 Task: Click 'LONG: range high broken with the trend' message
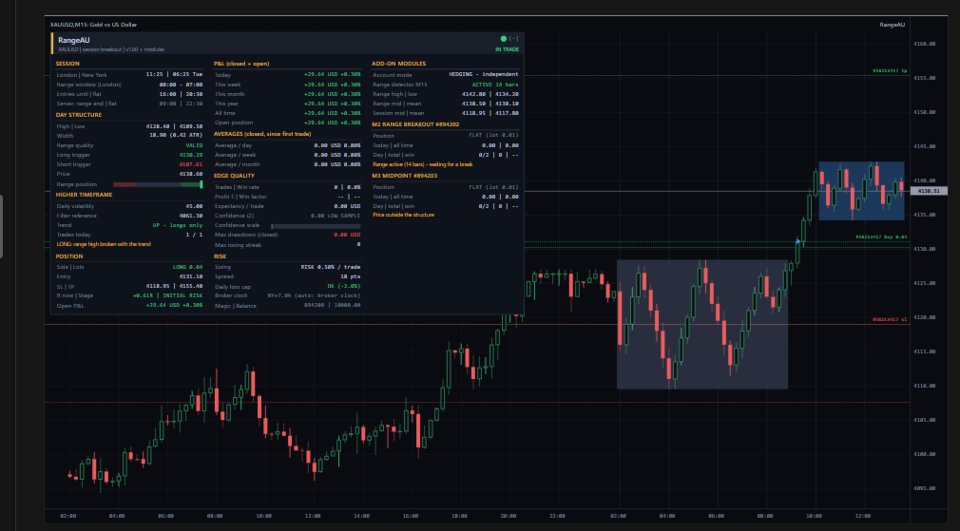103,244
